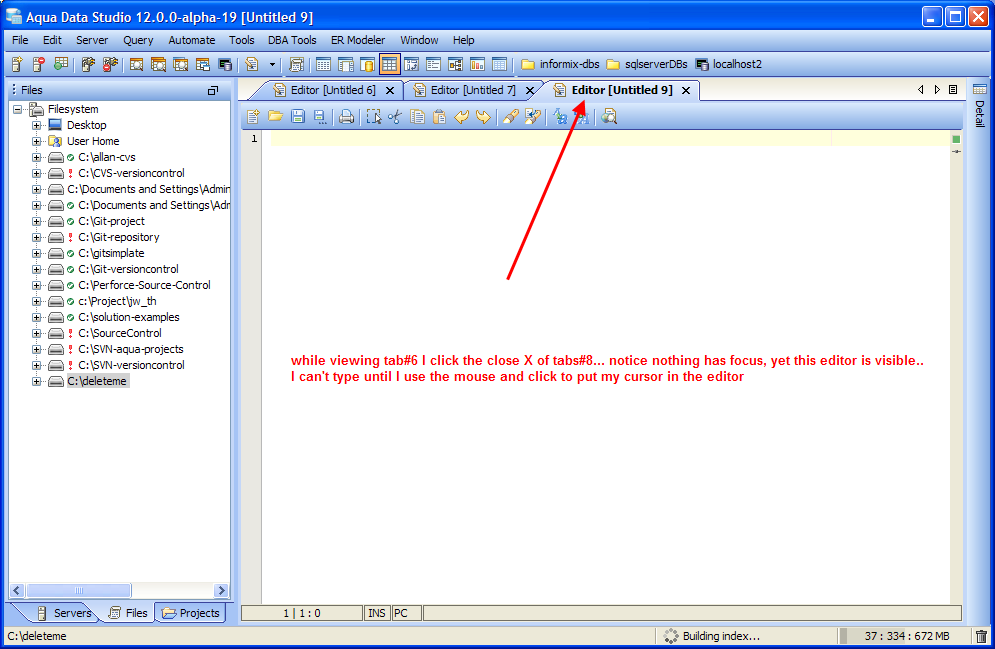Click the highlighter marker icon in editor toolbar

[x=510, y=116]
